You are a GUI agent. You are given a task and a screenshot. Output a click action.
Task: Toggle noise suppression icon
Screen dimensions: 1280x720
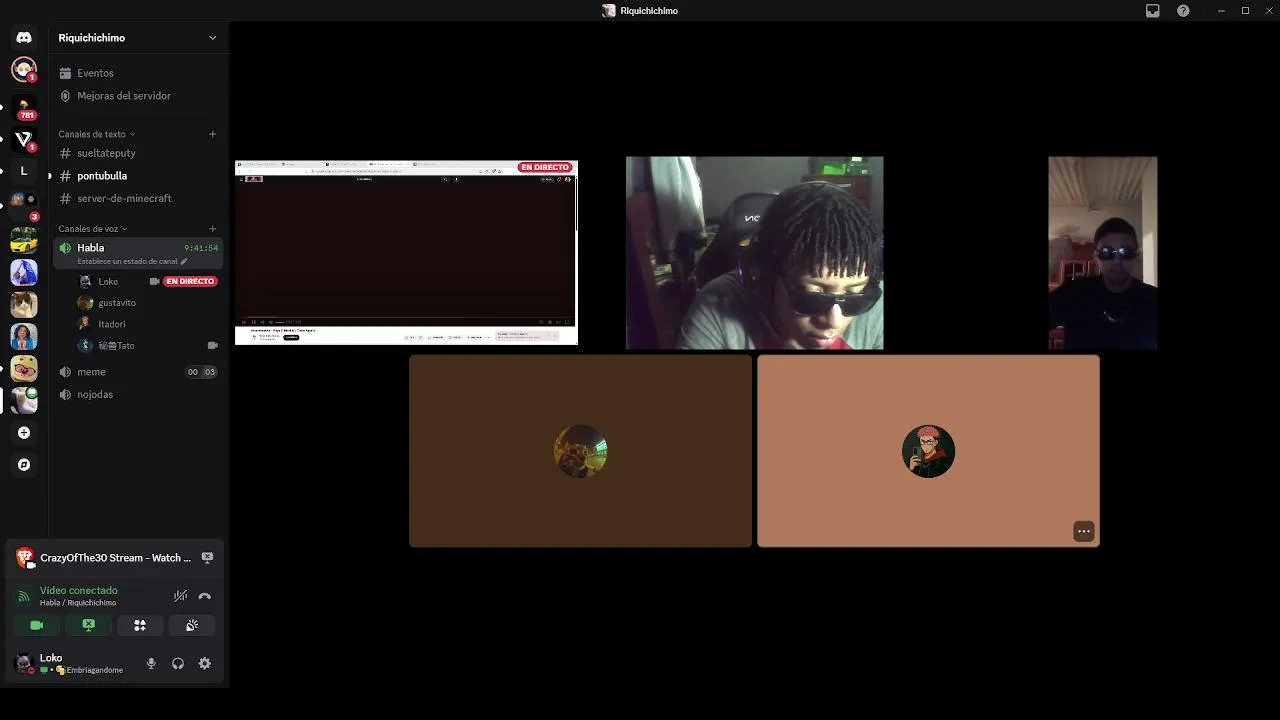(180, 596)
